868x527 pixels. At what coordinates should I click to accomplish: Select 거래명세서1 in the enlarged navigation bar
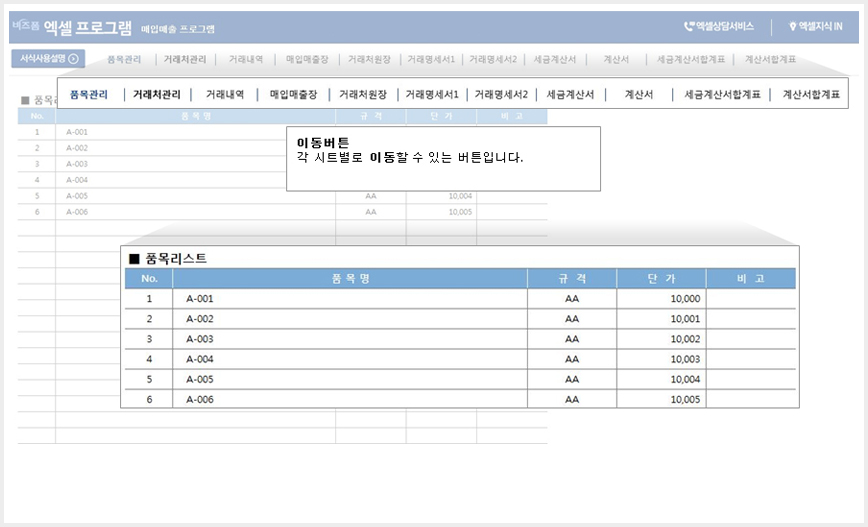pyautogui.click(x=432, y=95)
